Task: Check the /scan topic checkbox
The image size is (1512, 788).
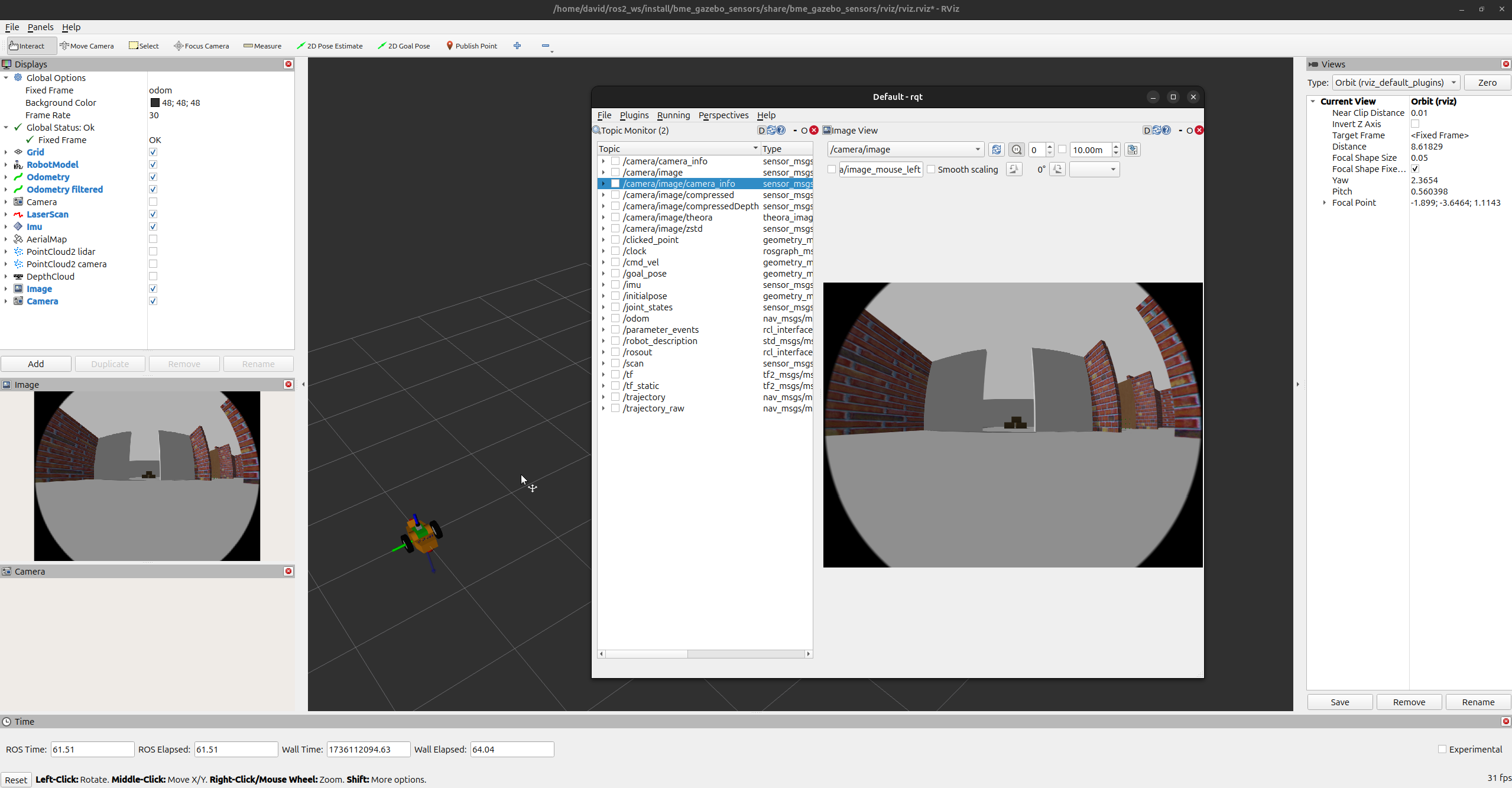Action: click(x=615, y=364)
